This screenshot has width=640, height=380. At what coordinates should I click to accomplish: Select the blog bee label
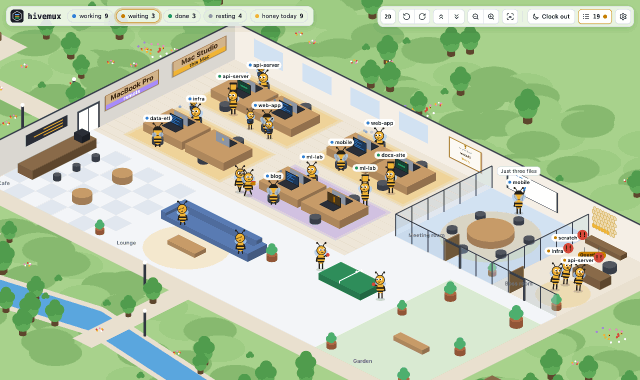pos(273,176)
